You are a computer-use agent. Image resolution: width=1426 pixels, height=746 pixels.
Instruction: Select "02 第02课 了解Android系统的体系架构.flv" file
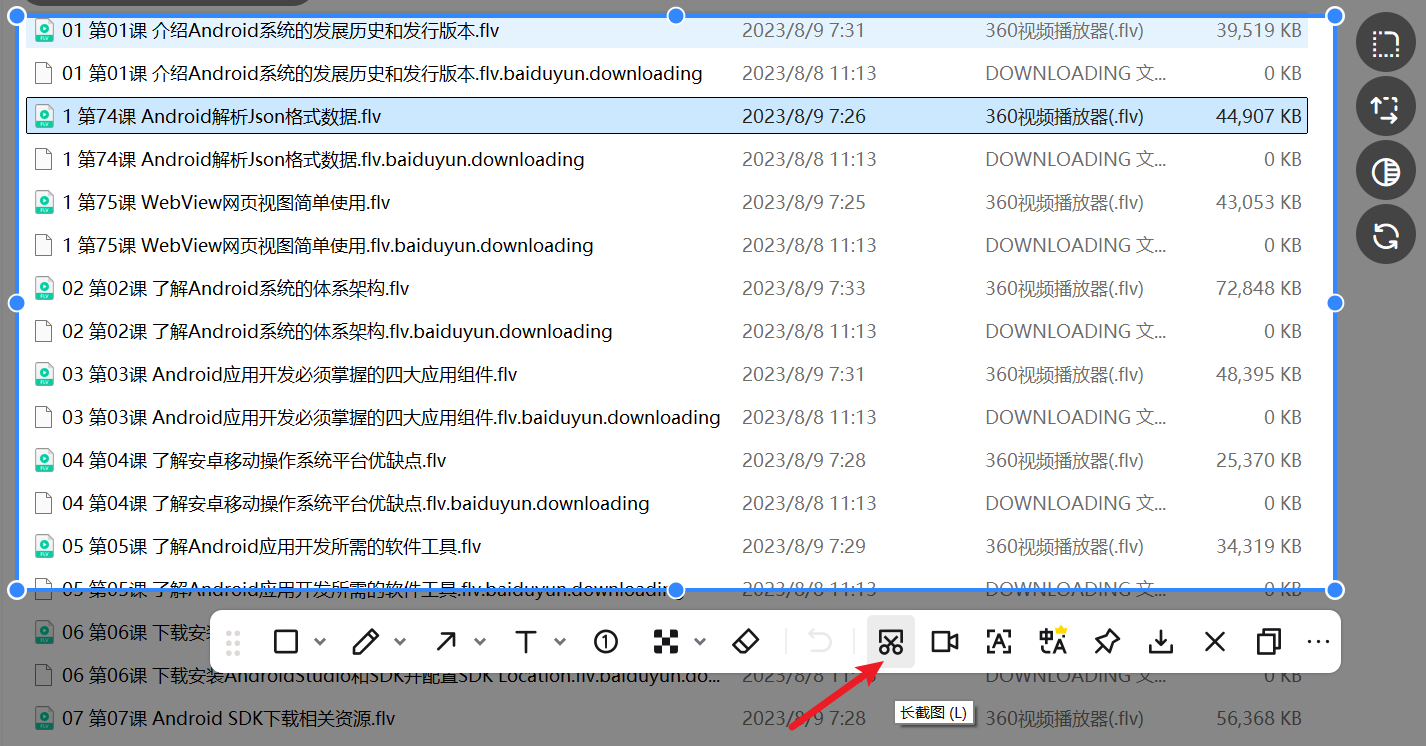[x=236, y=288]
